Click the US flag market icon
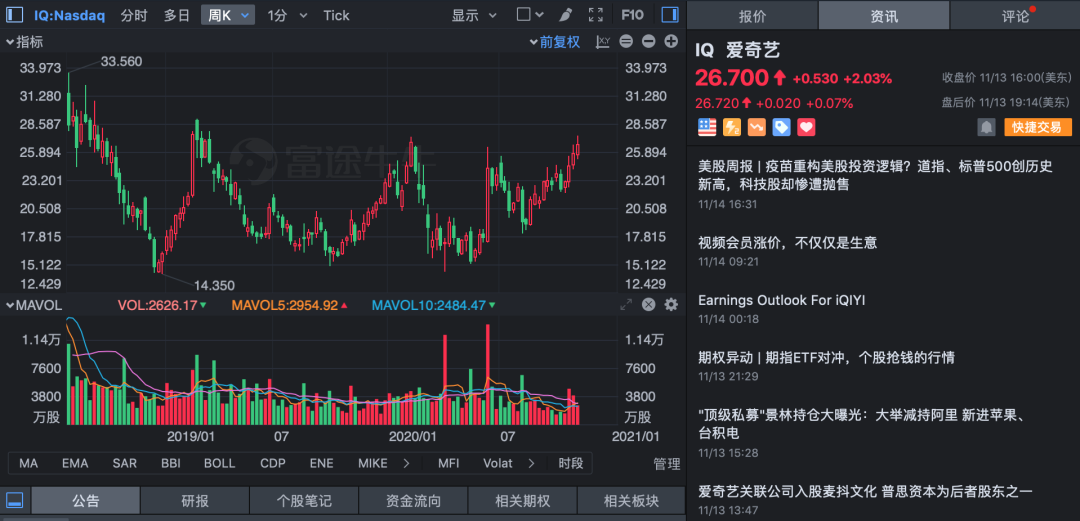1080x521 pixels. click(707, 127)
